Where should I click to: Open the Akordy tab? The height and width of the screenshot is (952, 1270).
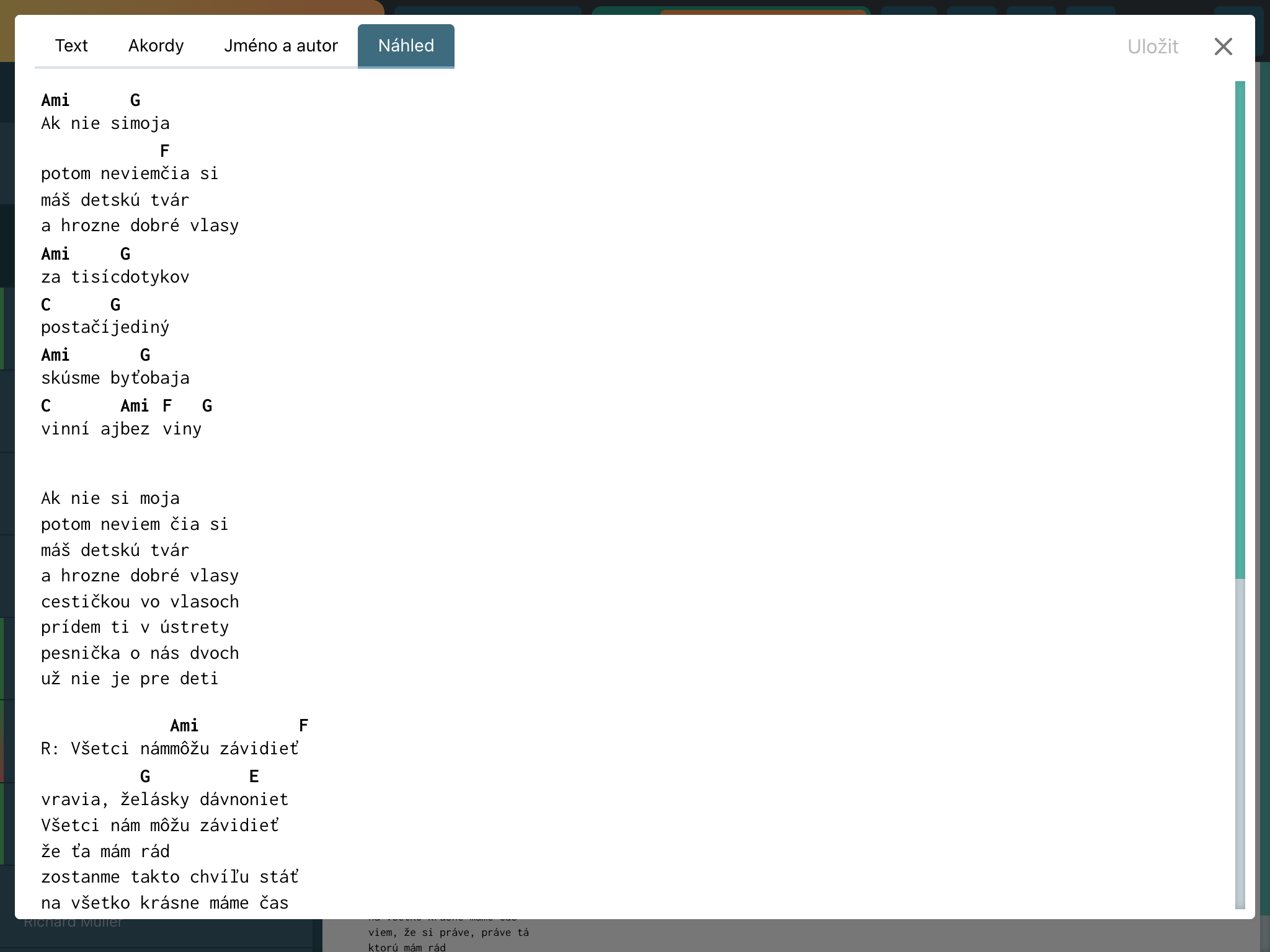(156, 46)
